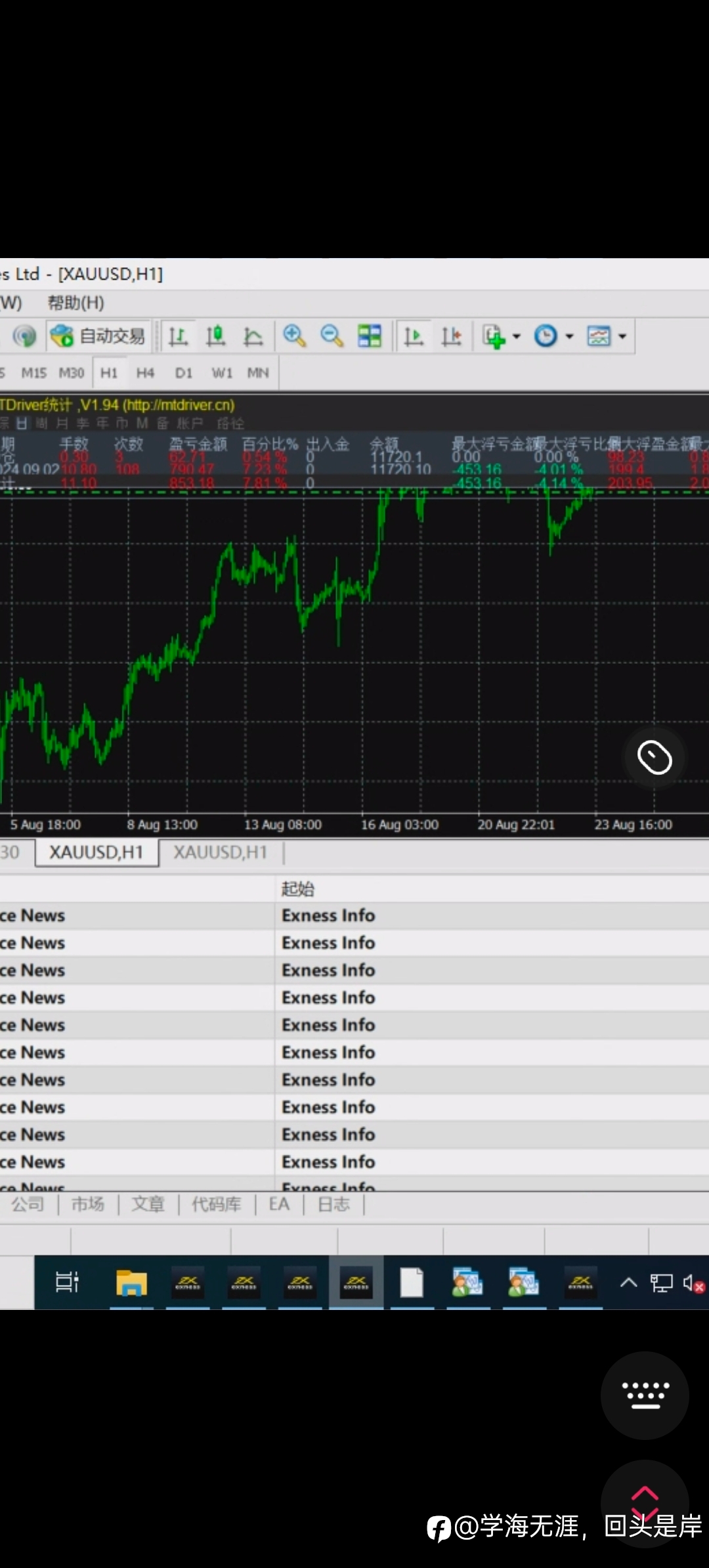The height and width of the screenshot is (1568, 709).
Task: Switch to second XAUUSD,H1 chart tab
Action: point(221,852)
